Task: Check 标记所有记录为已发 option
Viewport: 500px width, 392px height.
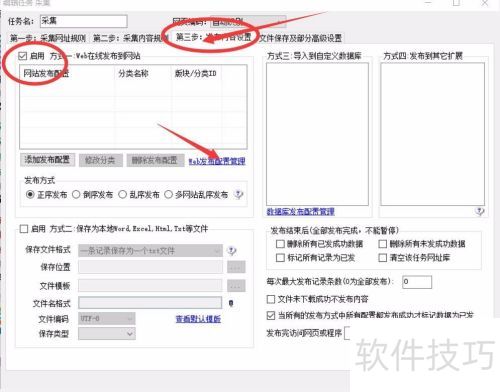Action: click(x=280, y=258)
